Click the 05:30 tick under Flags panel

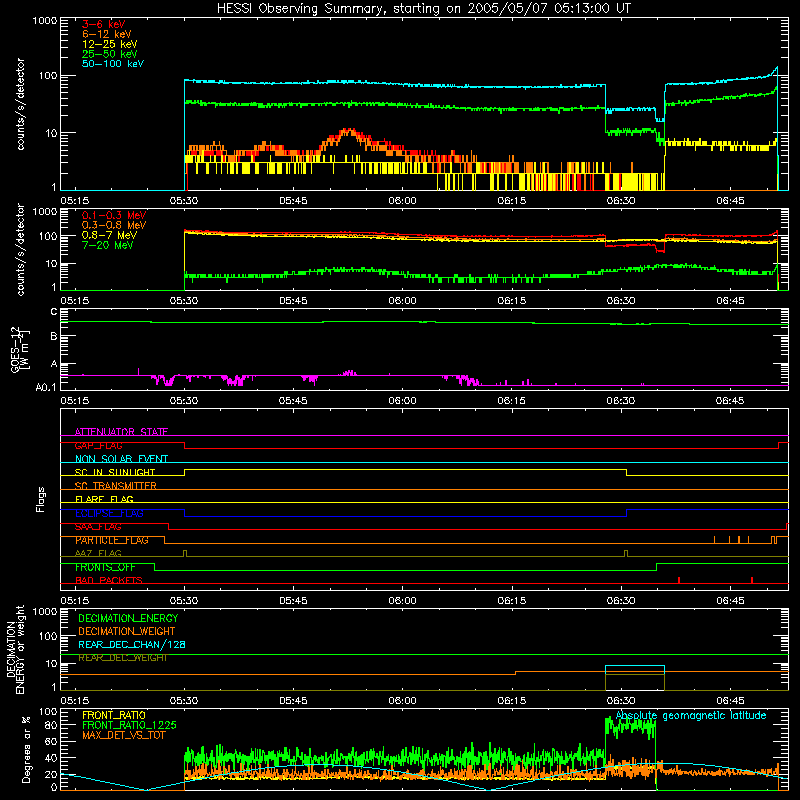[184, 601]
